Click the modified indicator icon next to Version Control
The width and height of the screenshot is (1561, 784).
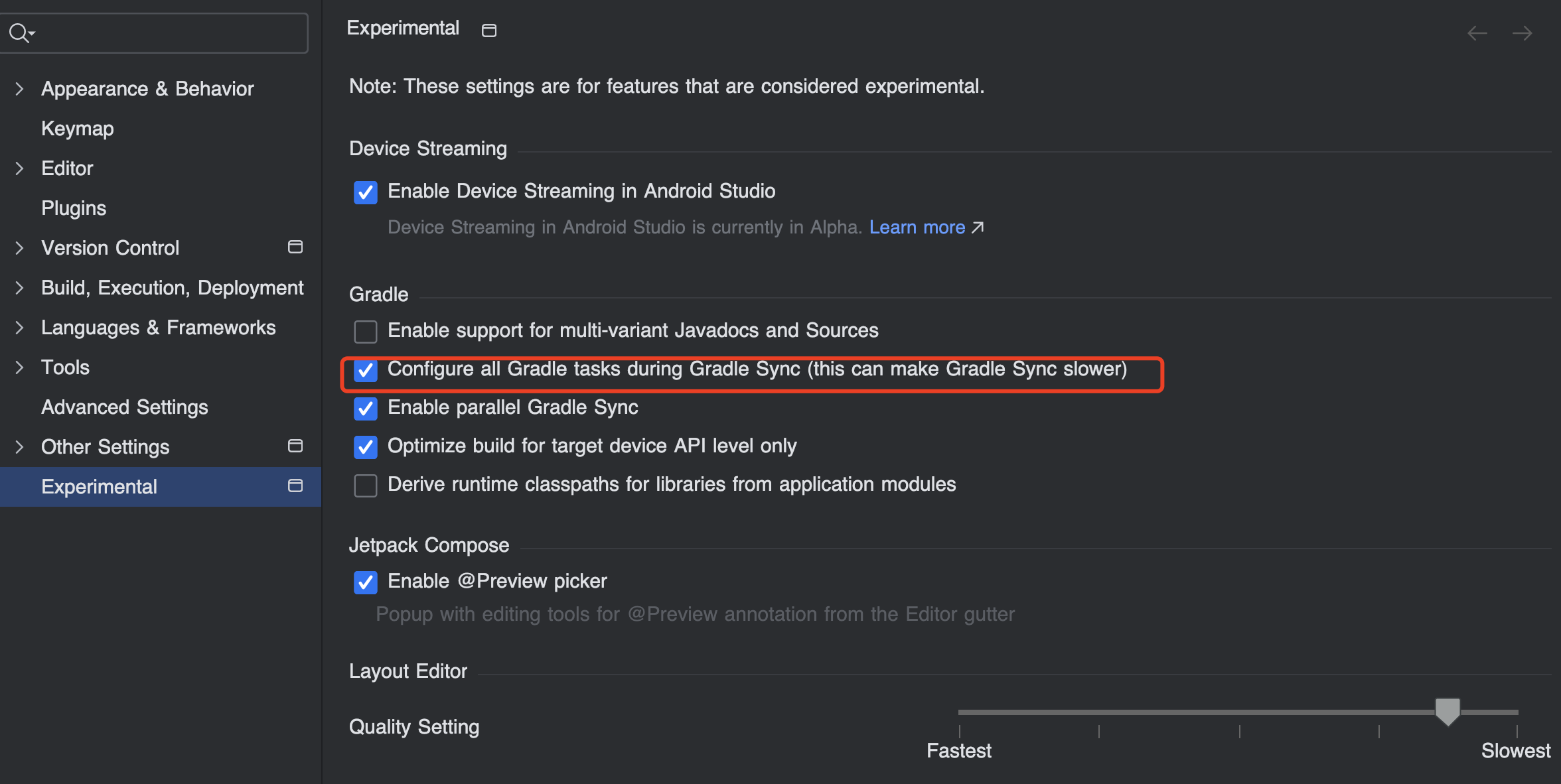[295, 247]
